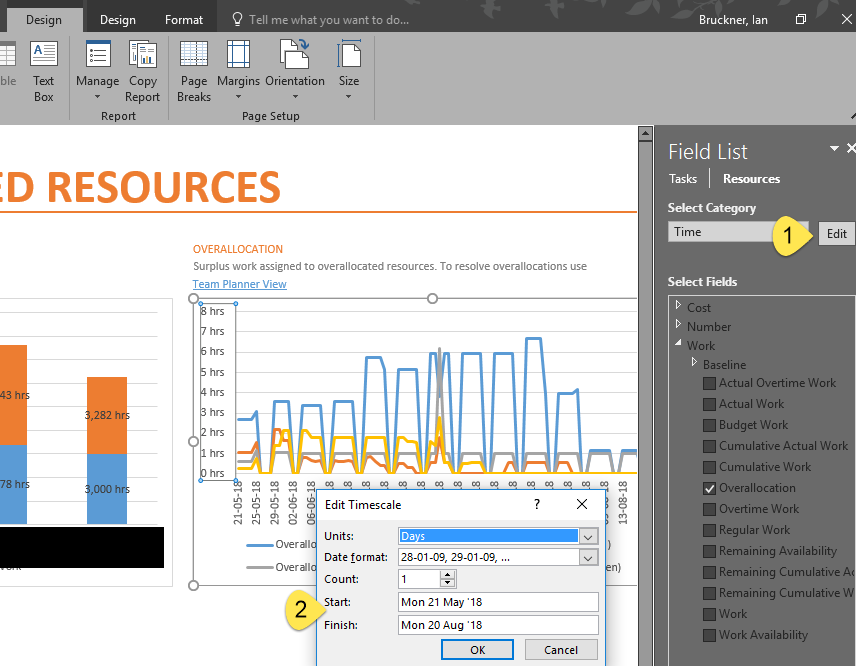The width and height of the screenshot is (856, 666).
Task: Open the Date format dropdown
Action: pyautogui.click(x=588, y=558)
